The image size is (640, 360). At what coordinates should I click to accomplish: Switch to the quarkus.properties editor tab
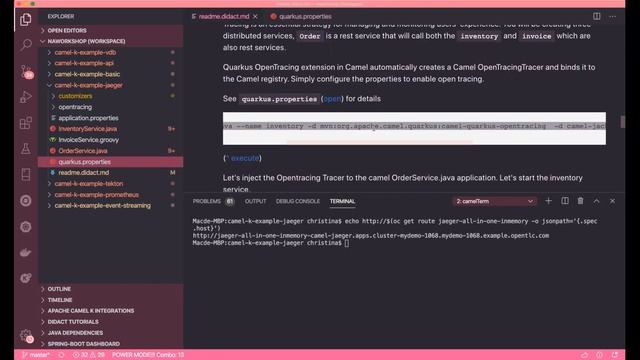coord(301,16)
